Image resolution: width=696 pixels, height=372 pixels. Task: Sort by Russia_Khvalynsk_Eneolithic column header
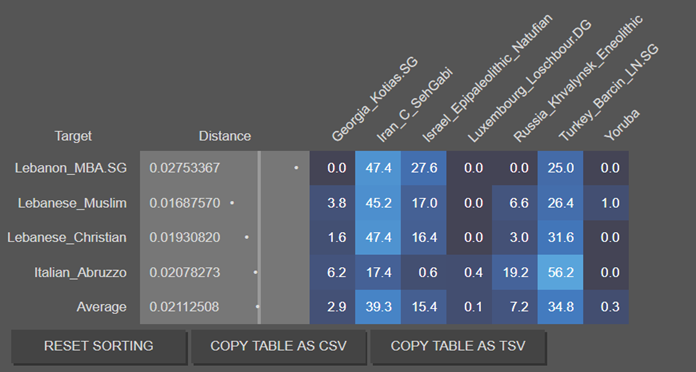578,79
